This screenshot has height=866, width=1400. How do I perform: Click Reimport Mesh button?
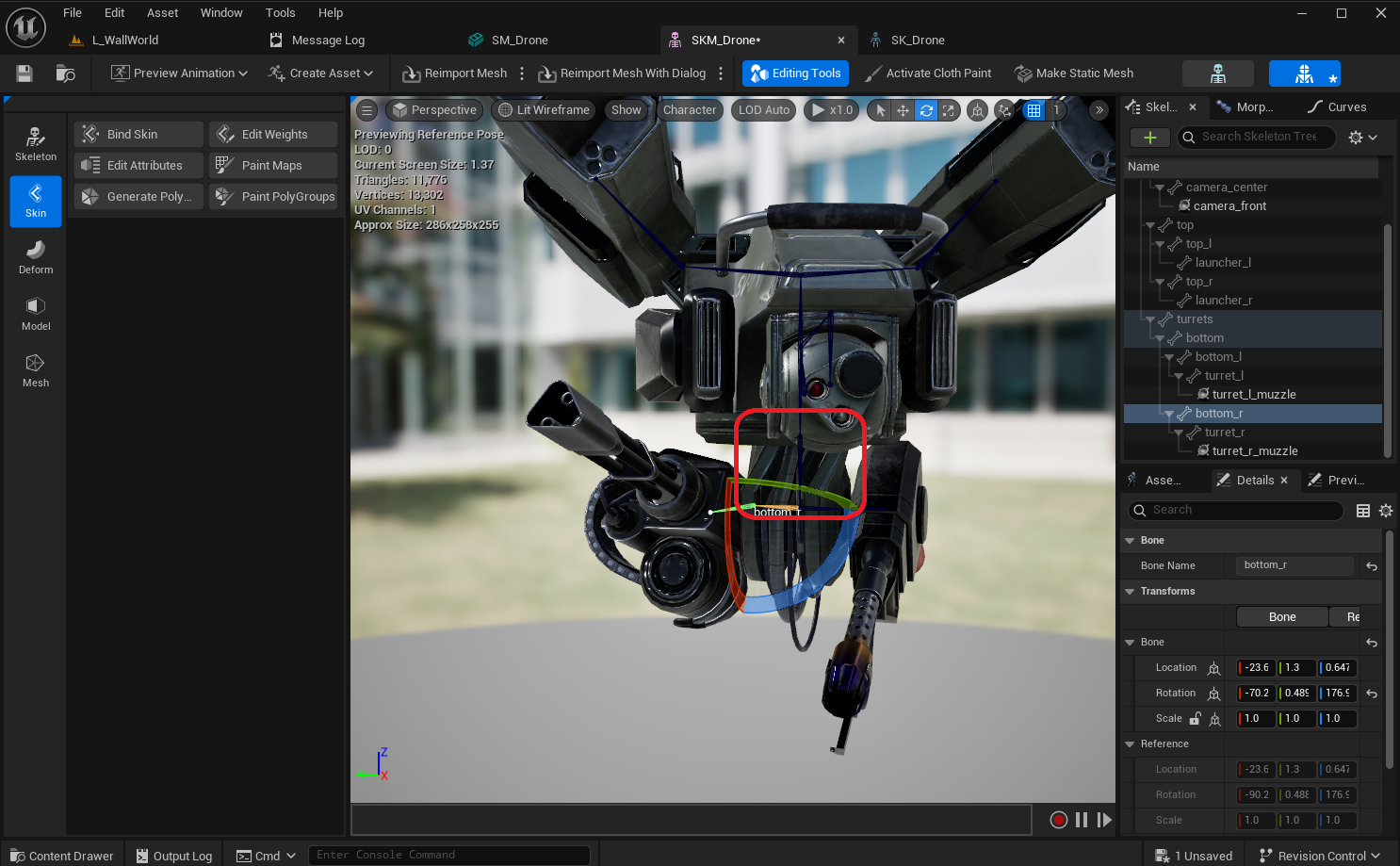(455, 74)
